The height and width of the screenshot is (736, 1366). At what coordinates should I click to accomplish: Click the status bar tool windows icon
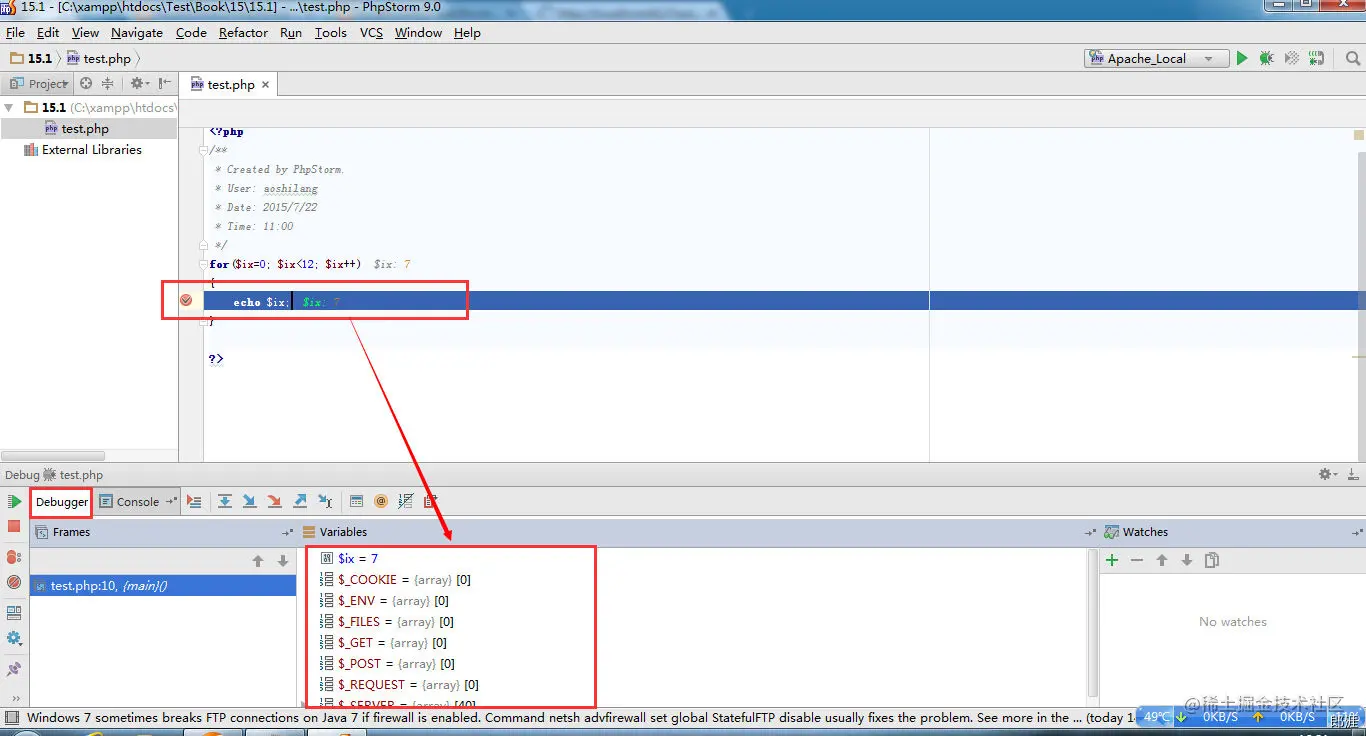click(x=11, y=717)
